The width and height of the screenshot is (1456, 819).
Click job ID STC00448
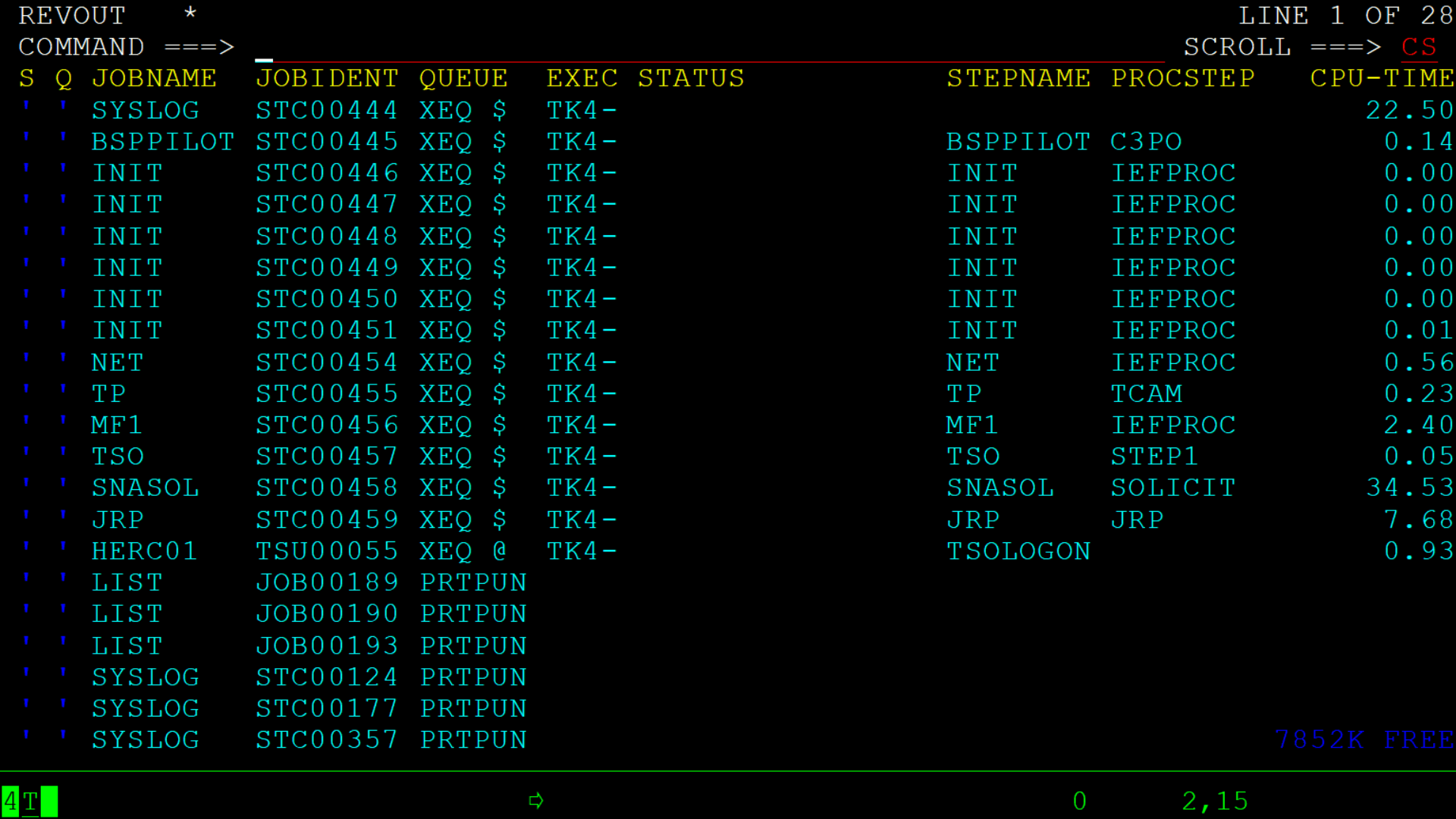[327, 237]
